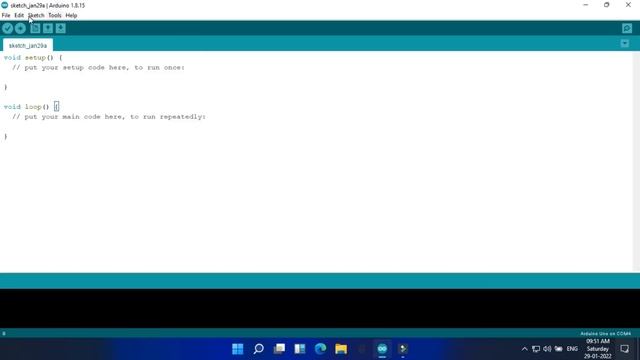Click the Arduino logo in the title bar
This screenshot has height=360, width=640.
(4, 5)
